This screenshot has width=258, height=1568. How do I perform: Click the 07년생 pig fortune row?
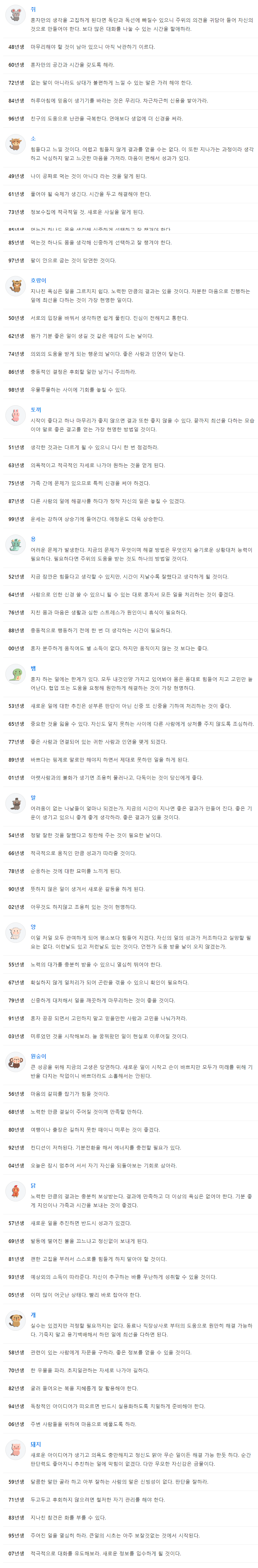[129, 1554]
